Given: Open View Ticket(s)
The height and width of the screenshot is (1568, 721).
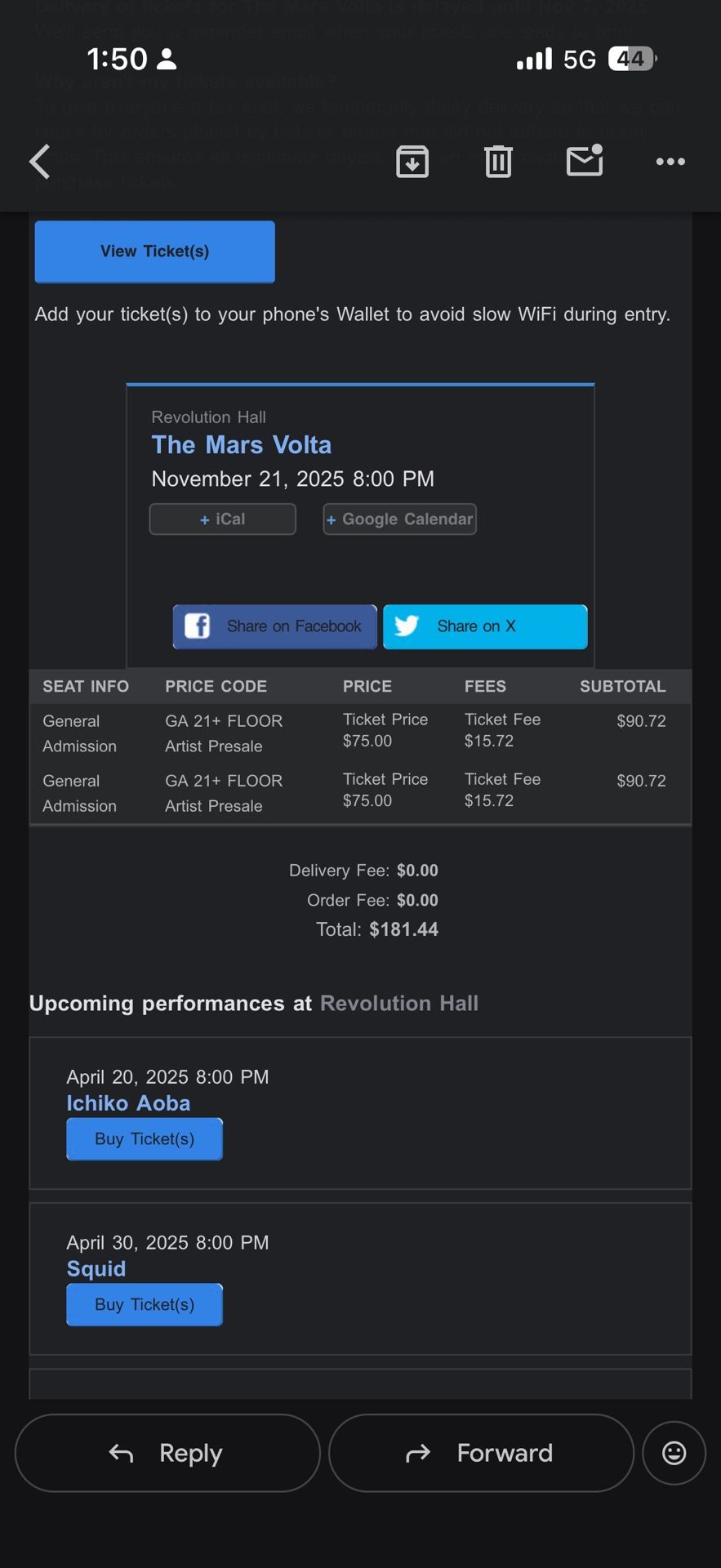Looking at the screenshot, I should [154, 252].
